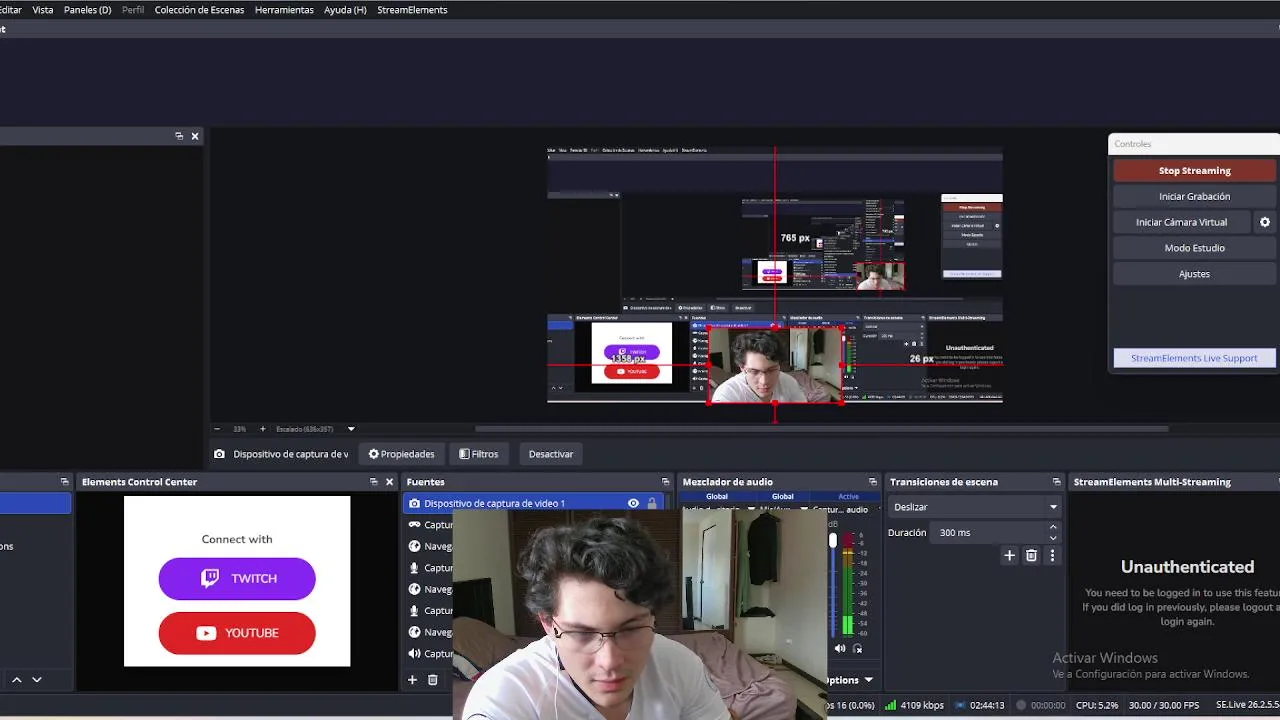This screenshot has width=1280, height=720.
Task: Toggle lock on Dispositivo de captura de video 1
Action: click(652, 503)
